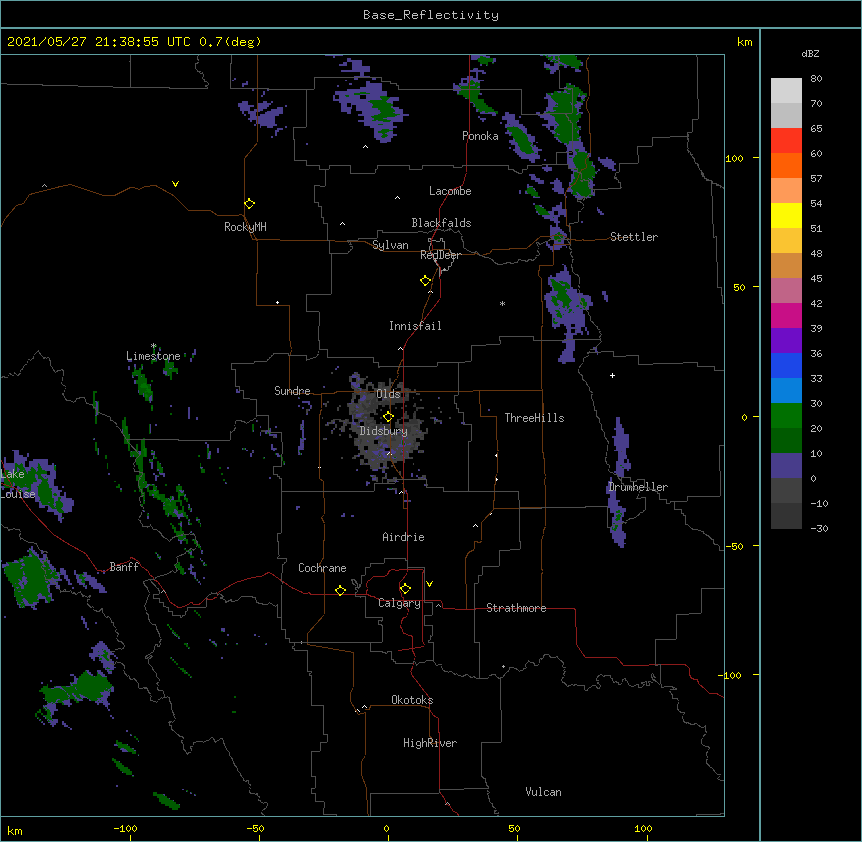
Task: Click the Vulcan label
Action: 543,792
